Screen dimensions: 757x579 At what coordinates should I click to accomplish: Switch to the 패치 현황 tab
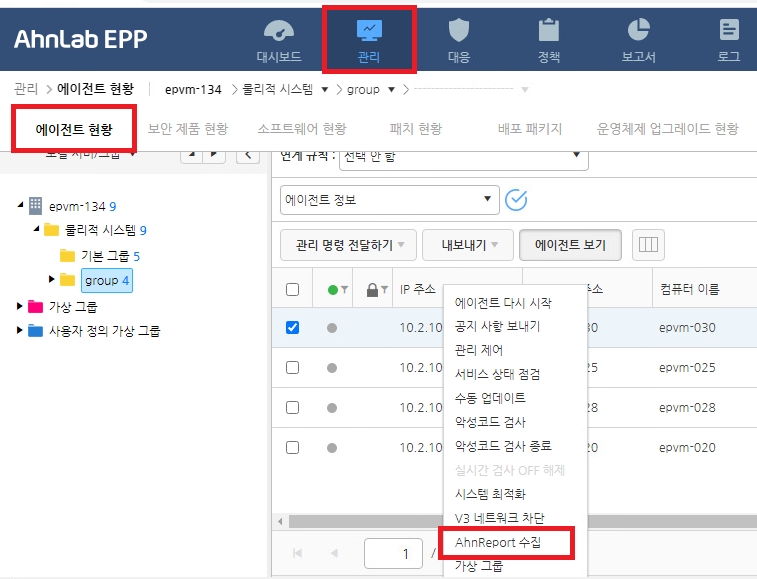click(x=416, y=129)
